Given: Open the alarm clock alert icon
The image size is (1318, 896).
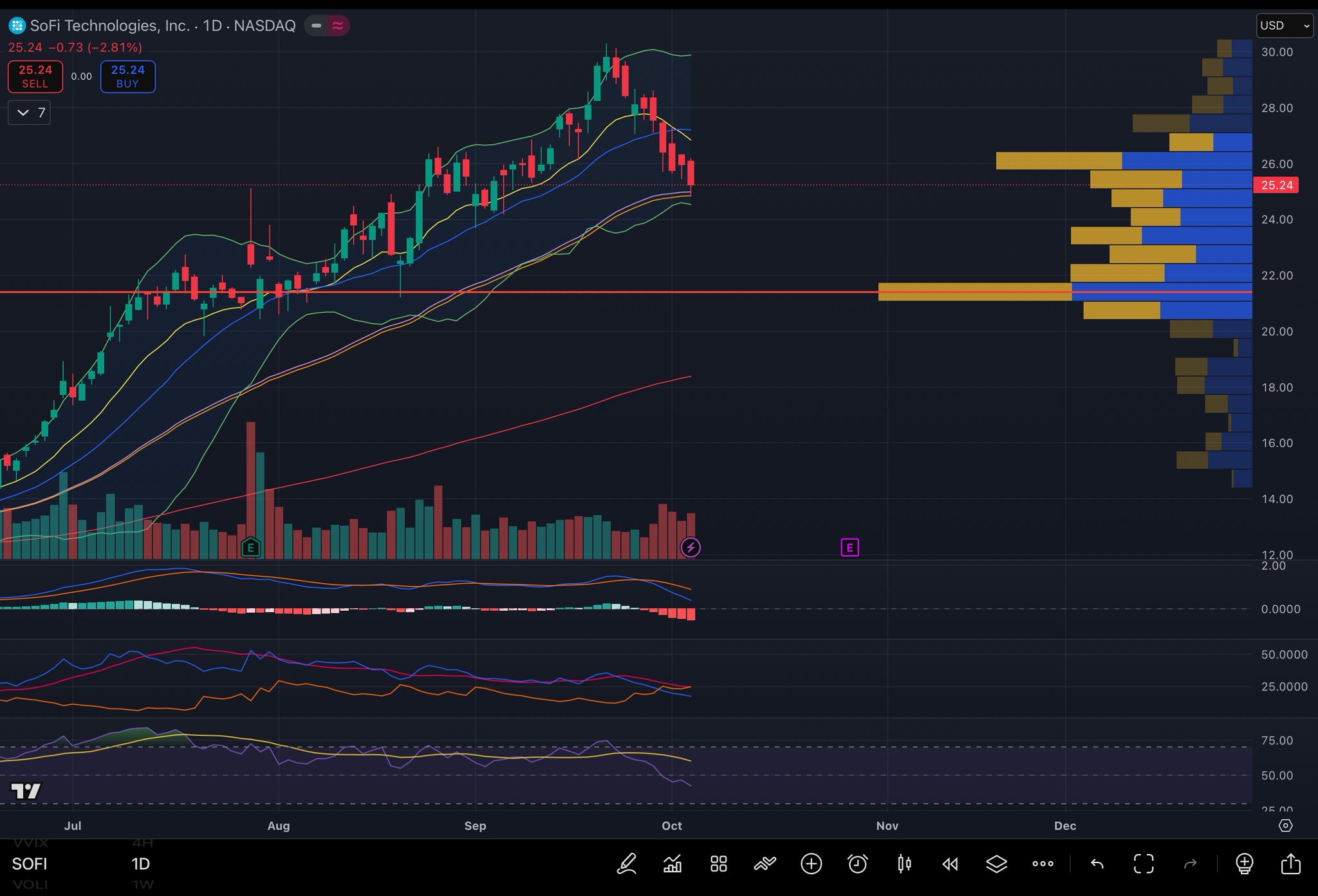Looking at the screenshot, I should coord(857,863).
